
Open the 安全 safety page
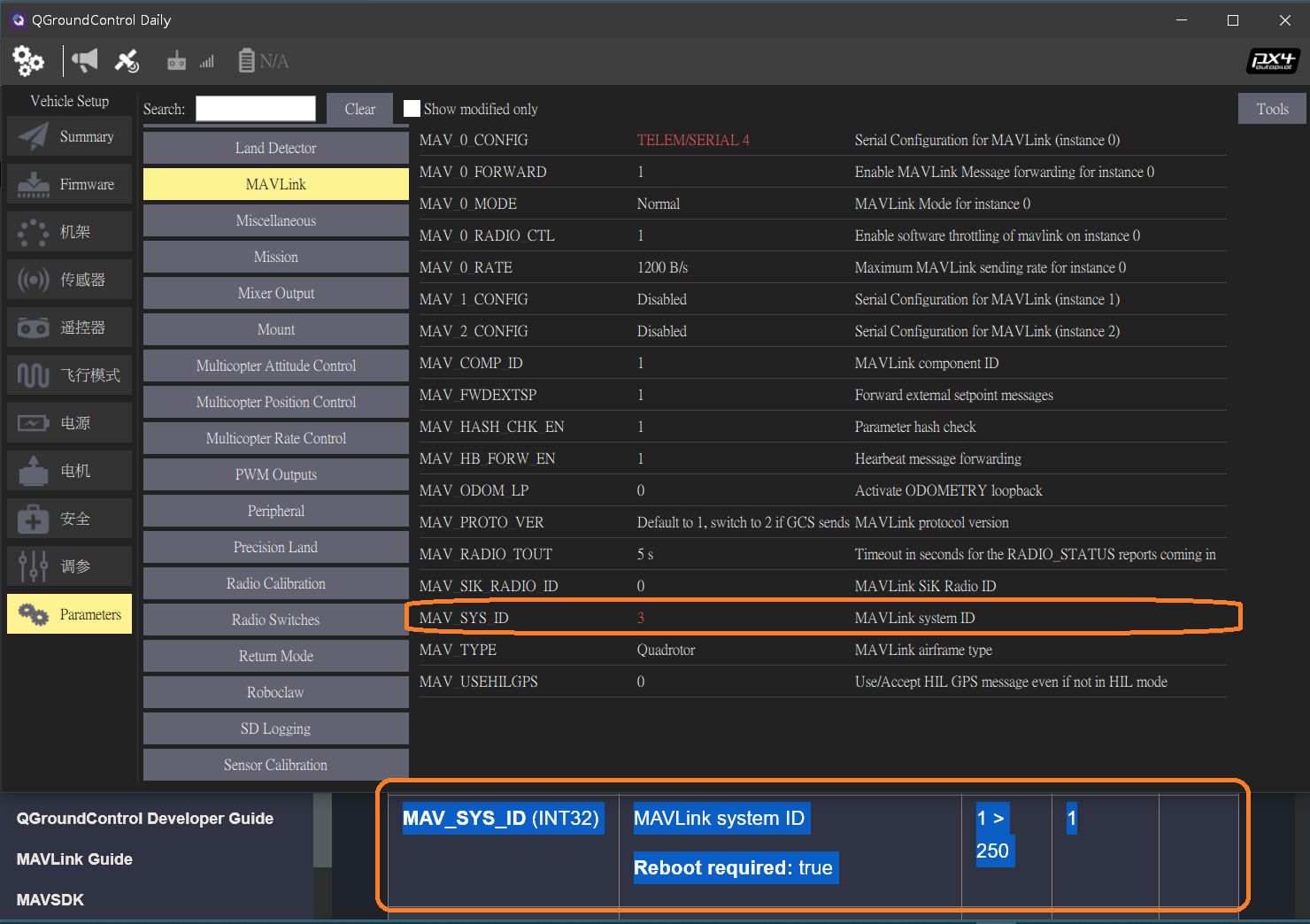(69, 519)
